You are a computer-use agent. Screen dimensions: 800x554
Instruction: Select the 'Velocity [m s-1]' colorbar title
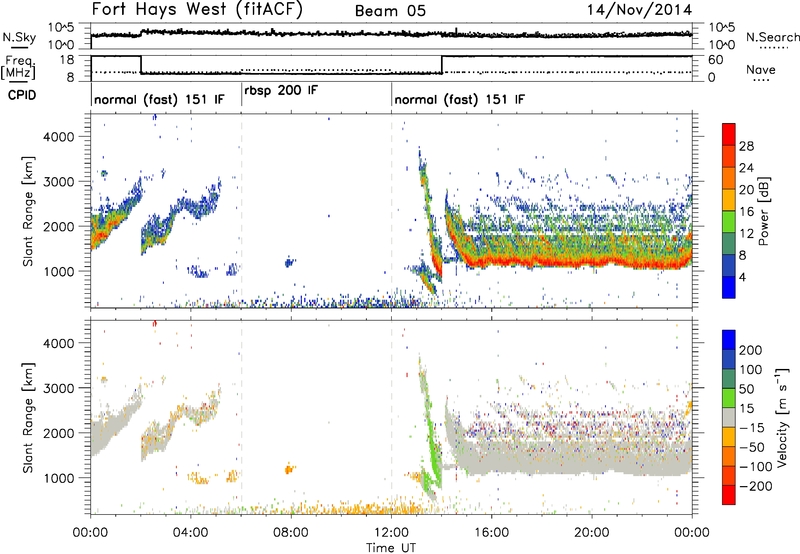(782, 417)
